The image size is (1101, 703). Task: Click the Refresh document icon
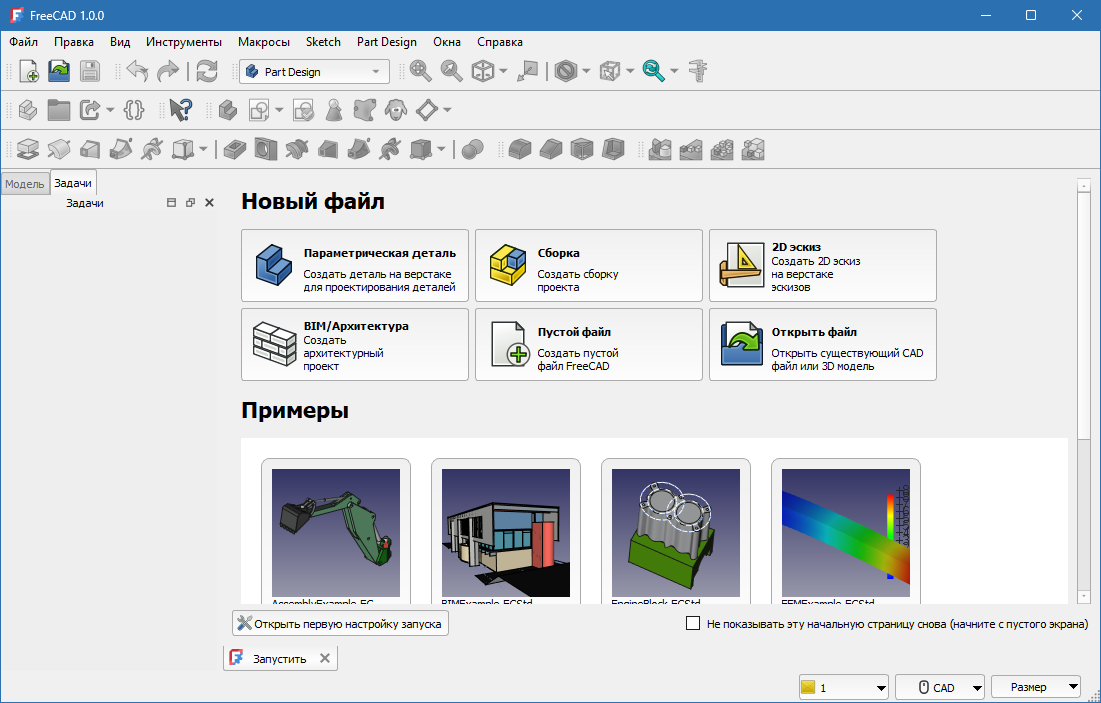(207, 71)
